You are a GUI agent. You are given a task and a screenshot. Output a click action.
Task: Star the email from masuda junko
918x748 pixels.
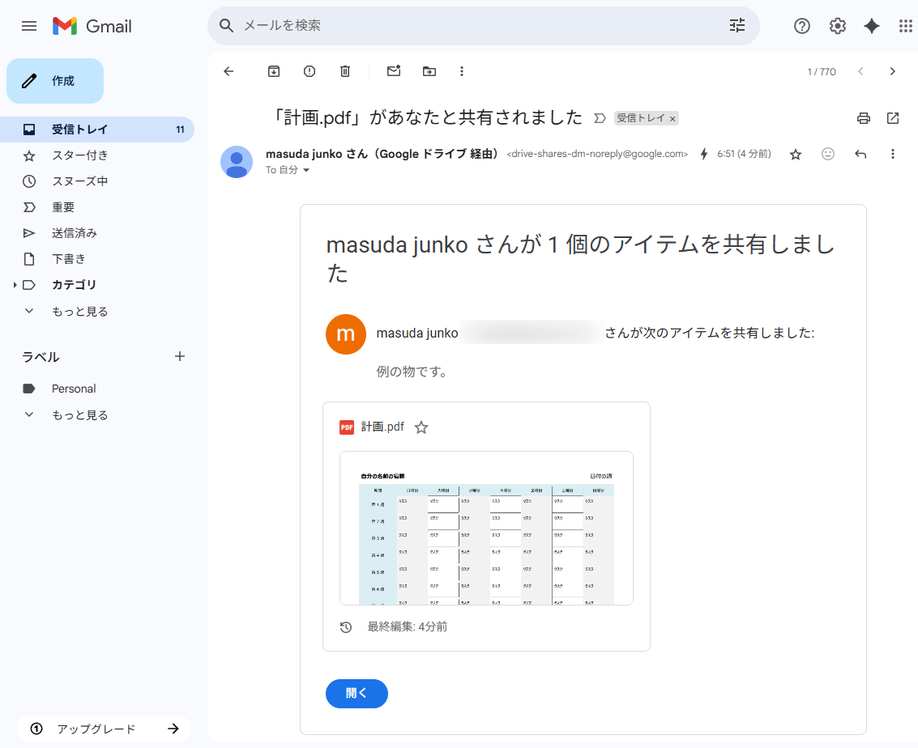795,154
